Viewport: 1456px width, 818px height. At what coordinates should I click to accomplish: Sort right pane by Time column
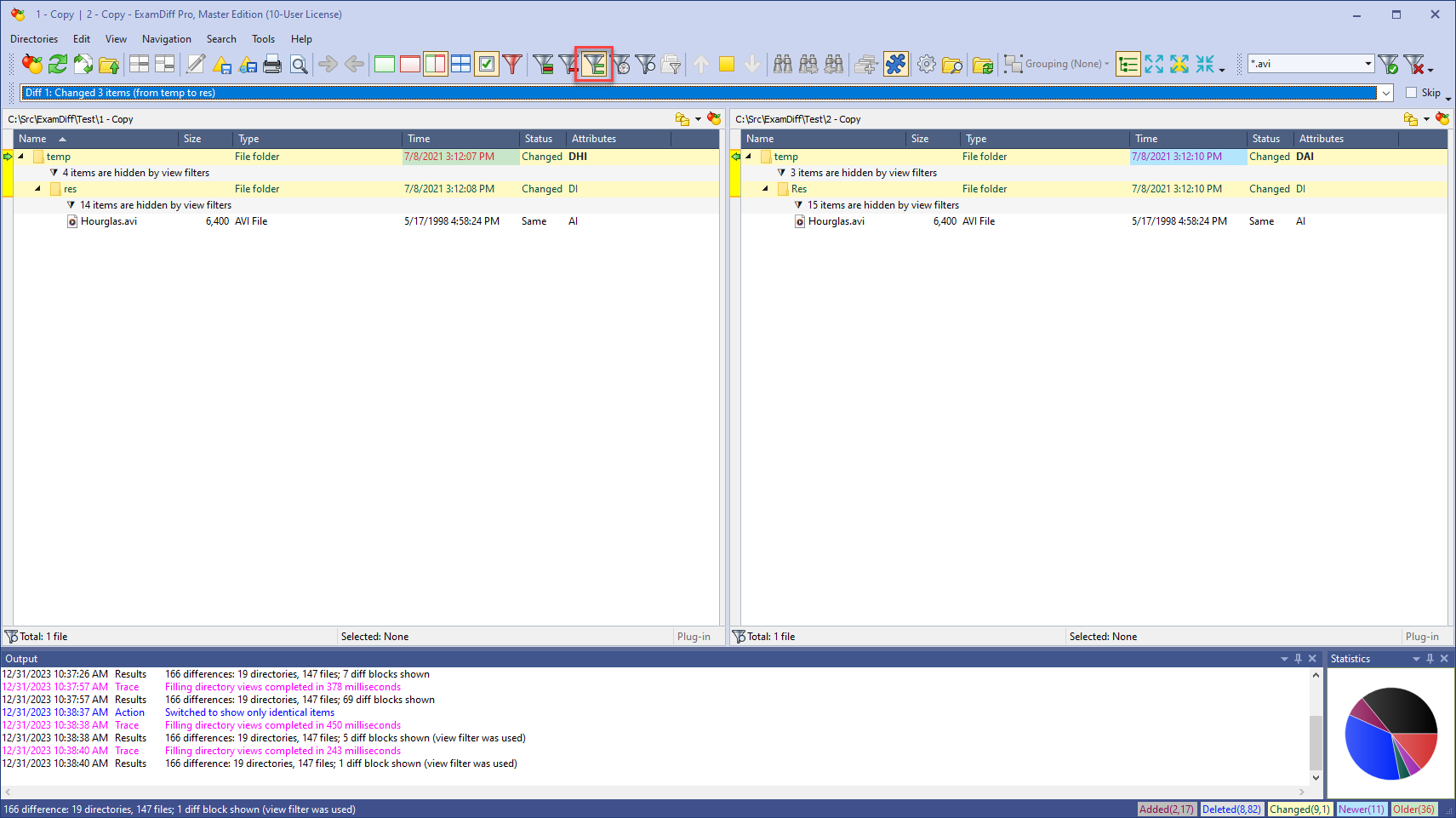click(1188, 139)
